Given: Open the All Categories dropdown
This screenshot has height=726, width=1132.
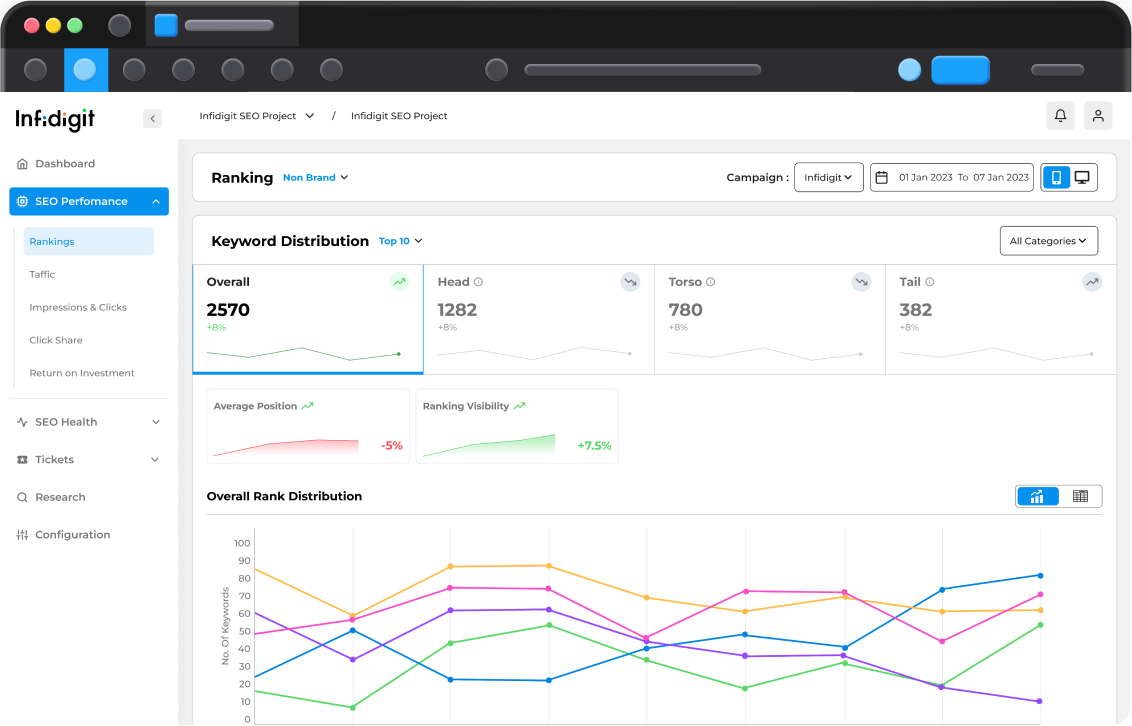Looking at the screenshot, I should [x=1048, y=241].
